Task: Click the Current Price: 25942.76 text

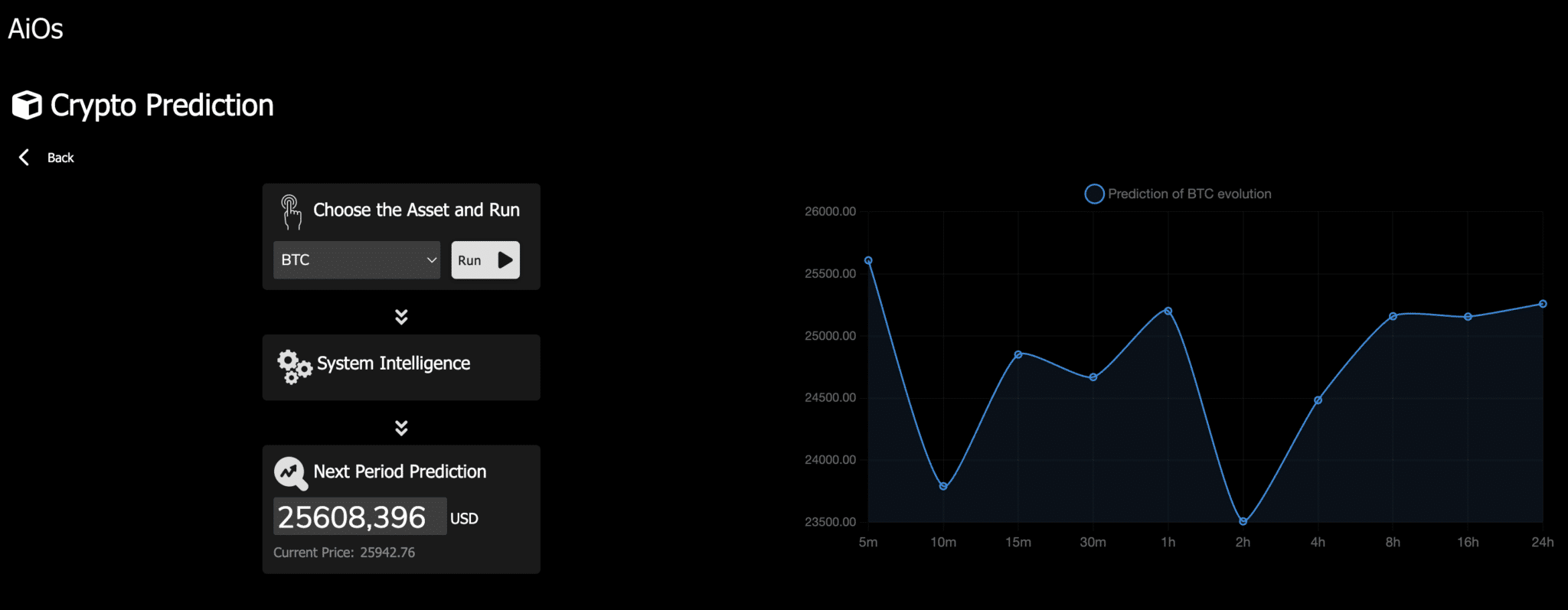Action: coord(345,553)
